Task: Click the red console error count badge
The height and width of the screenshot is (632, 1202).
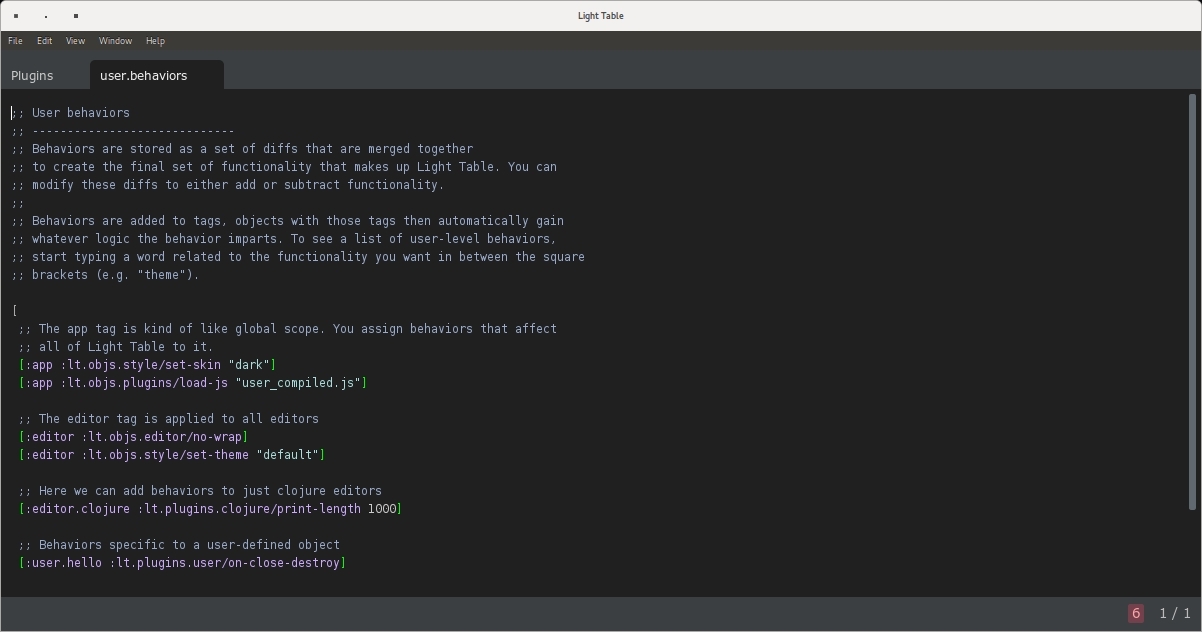Action: pos(1135,613)
